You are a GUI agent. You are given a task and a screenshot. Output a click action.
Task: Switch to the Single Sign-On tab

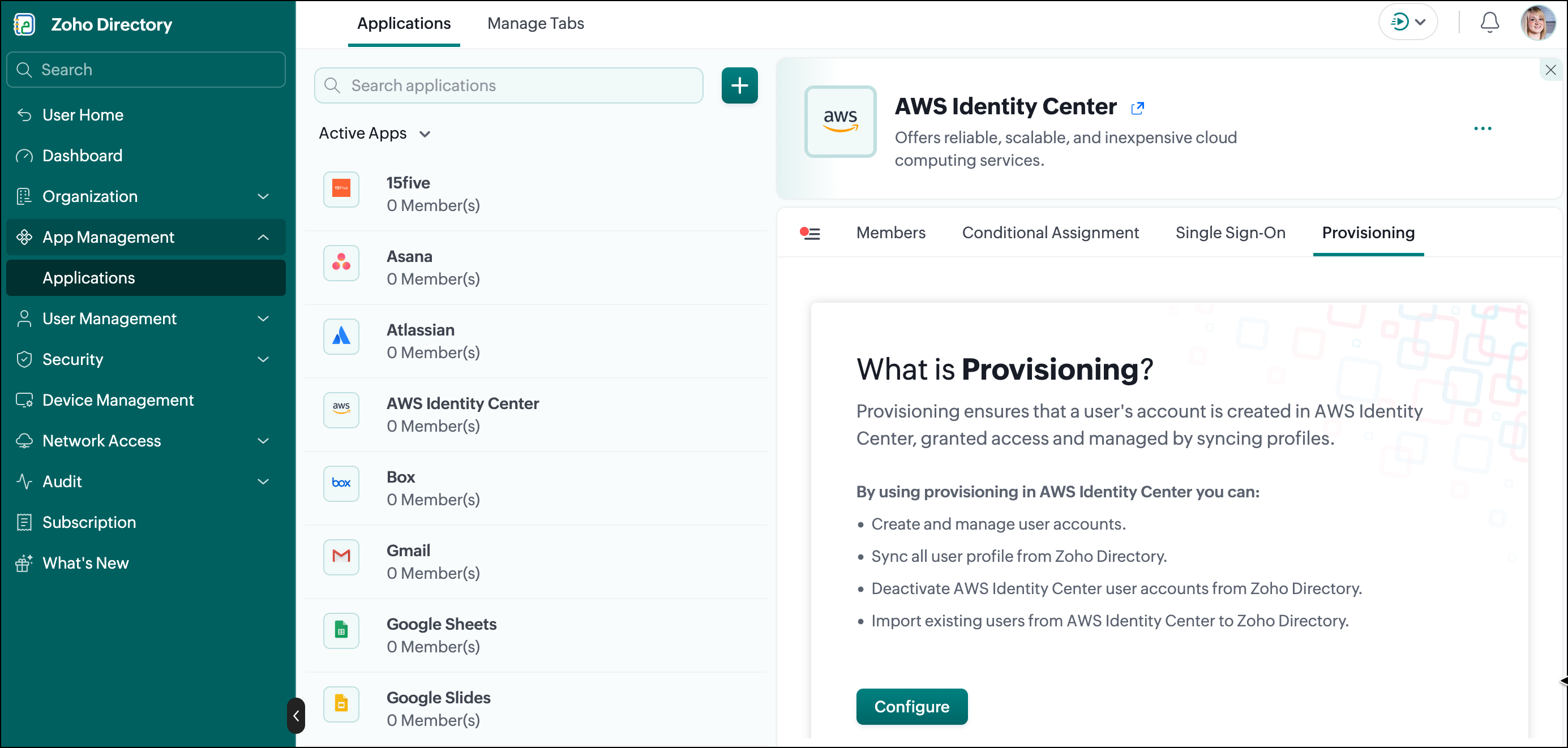(x=1230, y=233)
